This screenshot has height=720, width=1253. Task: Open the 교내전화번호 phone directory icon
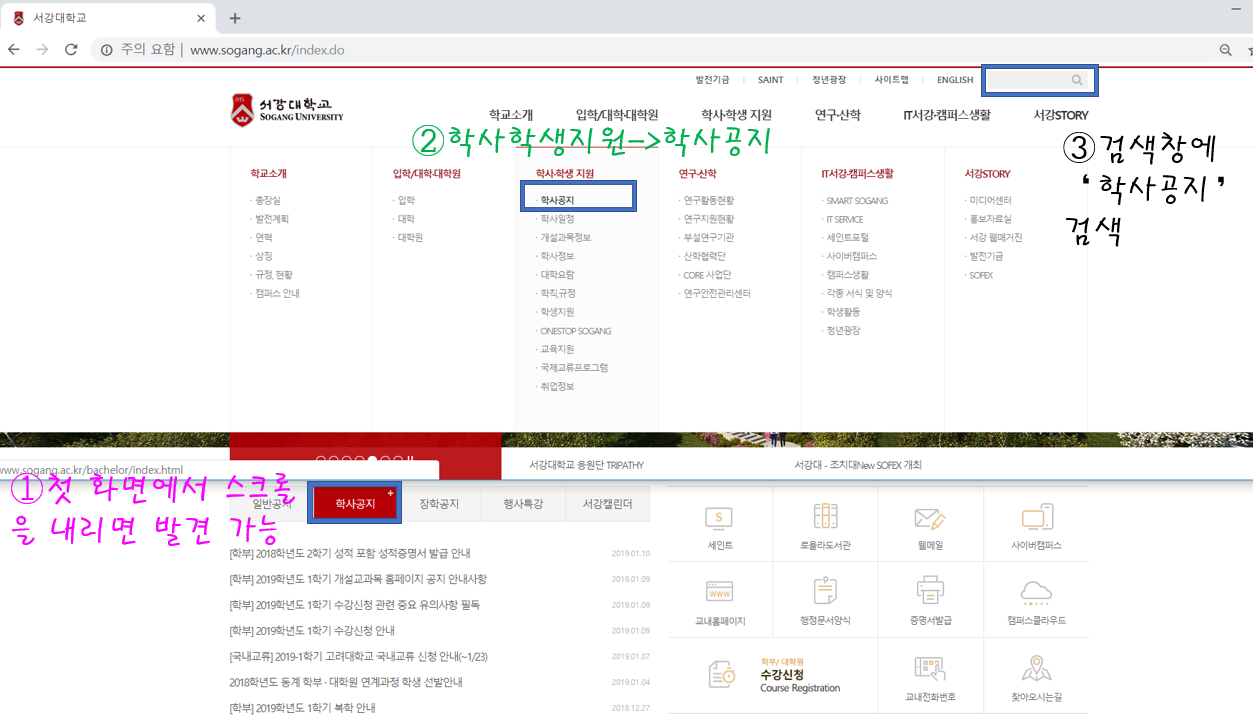click(x=930, y=668)
